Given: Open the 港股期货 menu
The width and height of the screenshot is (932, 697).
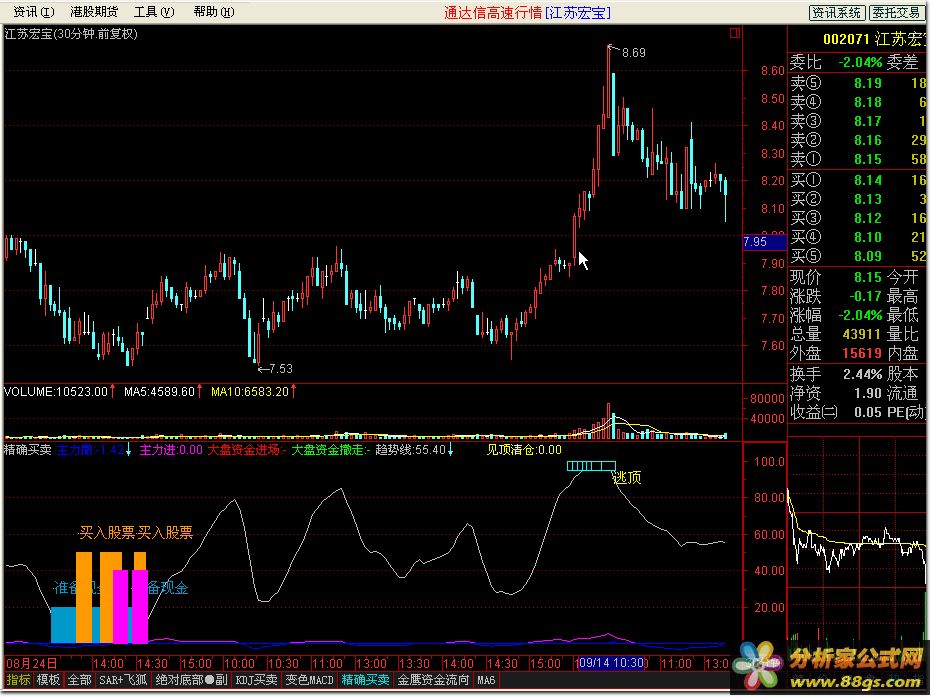Looking at the screenshot, I should click(94, 11).
